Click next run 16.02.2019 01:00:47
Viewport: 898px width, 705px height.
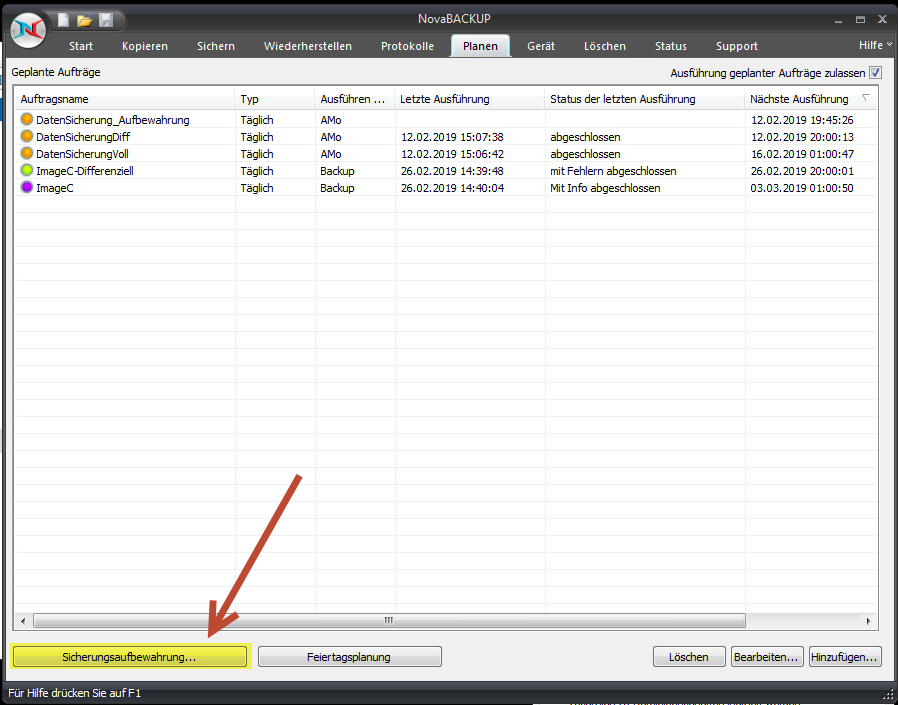(802, 154)
